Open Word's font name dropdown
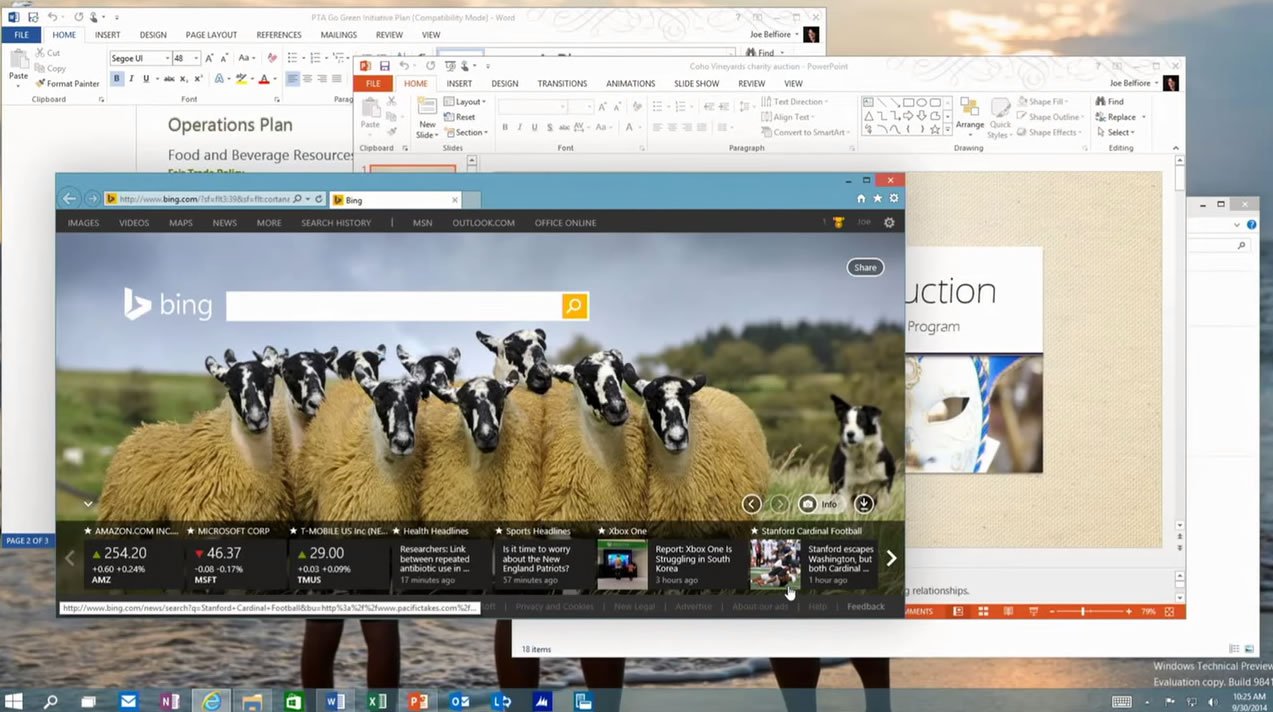 pyautogui.click(x=163, y=59)
